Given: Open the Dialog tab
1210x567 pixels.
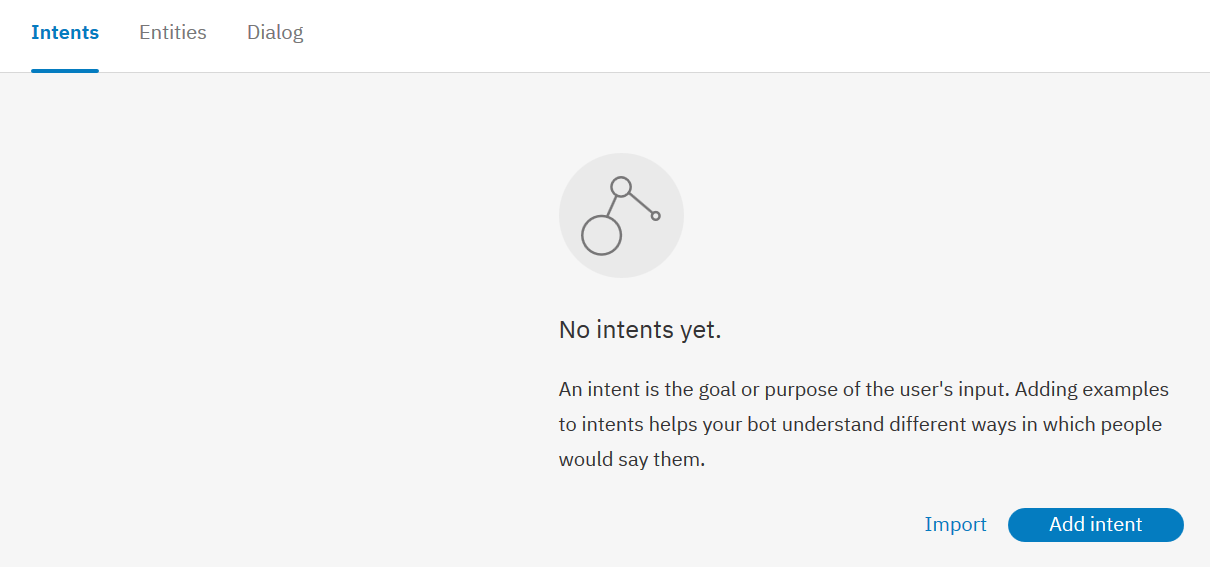Looking at the screenshot, I should [x=275, y=32].
